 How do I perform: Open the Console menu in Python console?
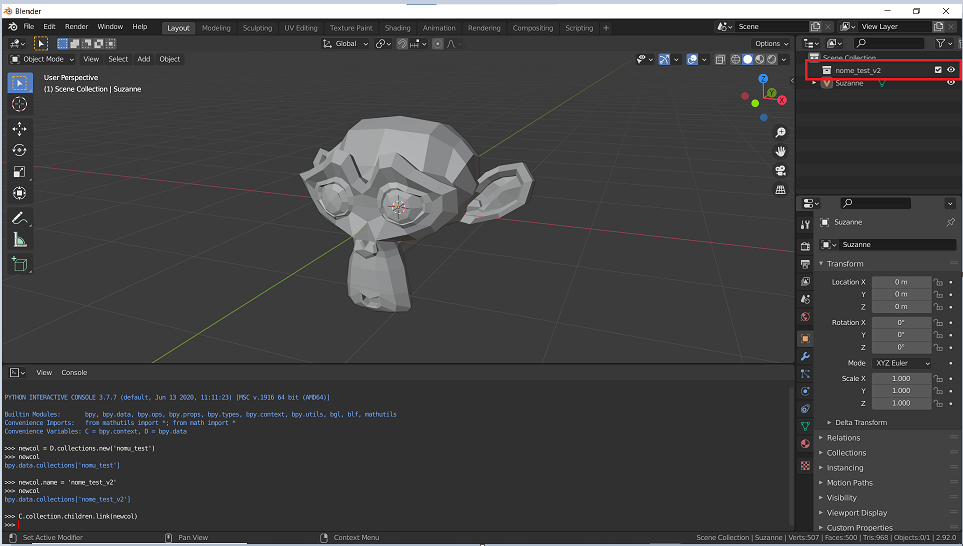pyautogui.click(x=74, y=373)
